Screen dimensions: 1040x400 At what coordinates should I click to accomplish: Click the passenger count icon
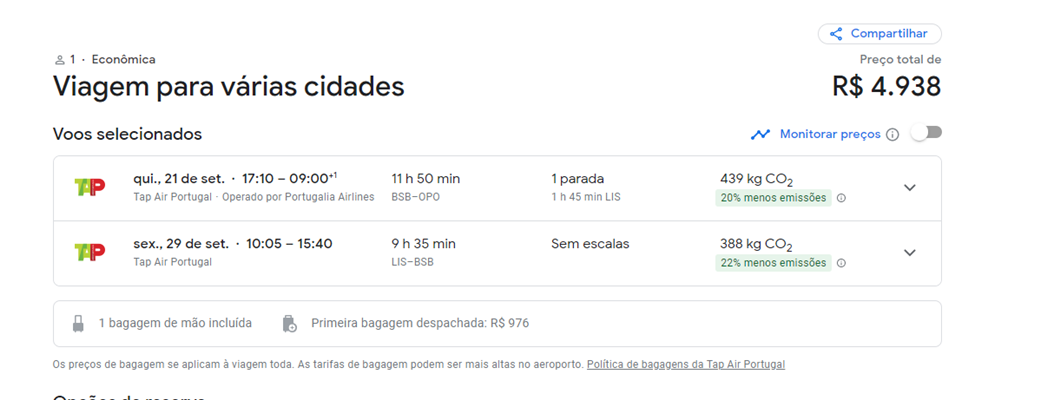(60, 60)
